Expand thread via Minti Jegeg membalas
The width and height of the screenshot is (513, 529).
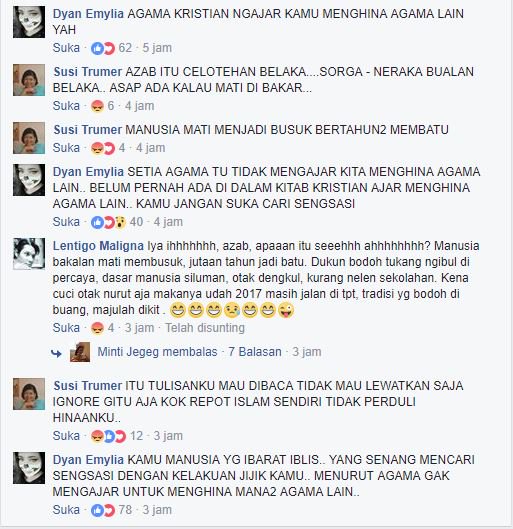[x=157, y=352]
